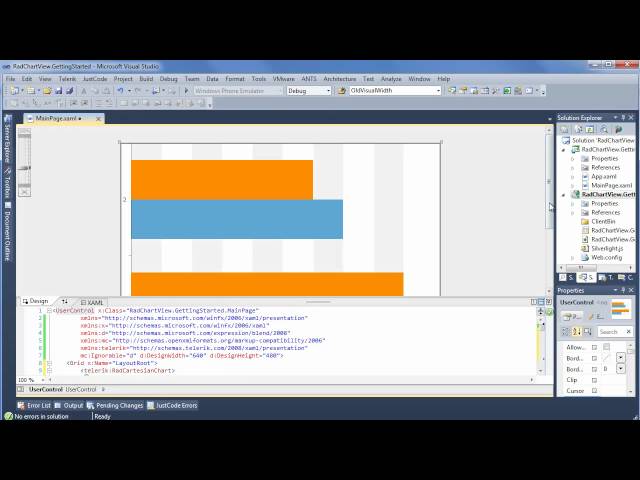Open the Error List panel
Image resolution: width=640 pixels, height=480 pixels.
tap(34, 406)
